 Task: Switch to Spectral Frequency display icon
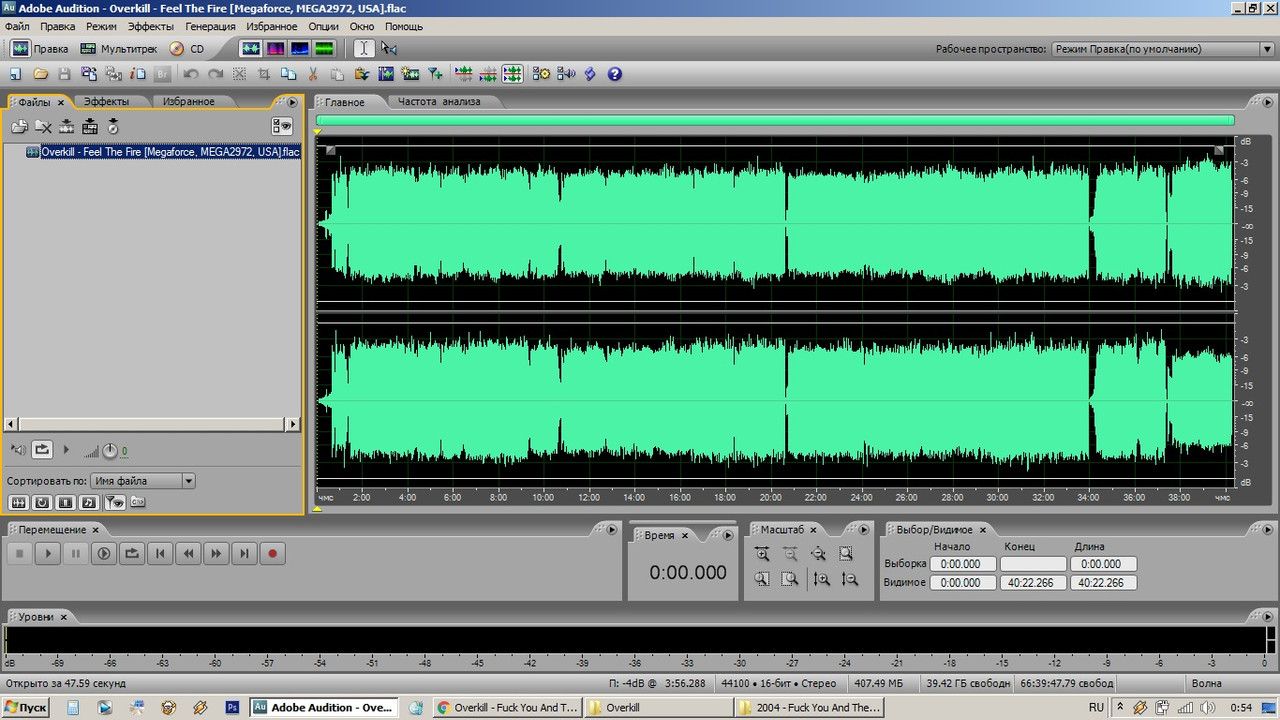[x=275, y=48]
